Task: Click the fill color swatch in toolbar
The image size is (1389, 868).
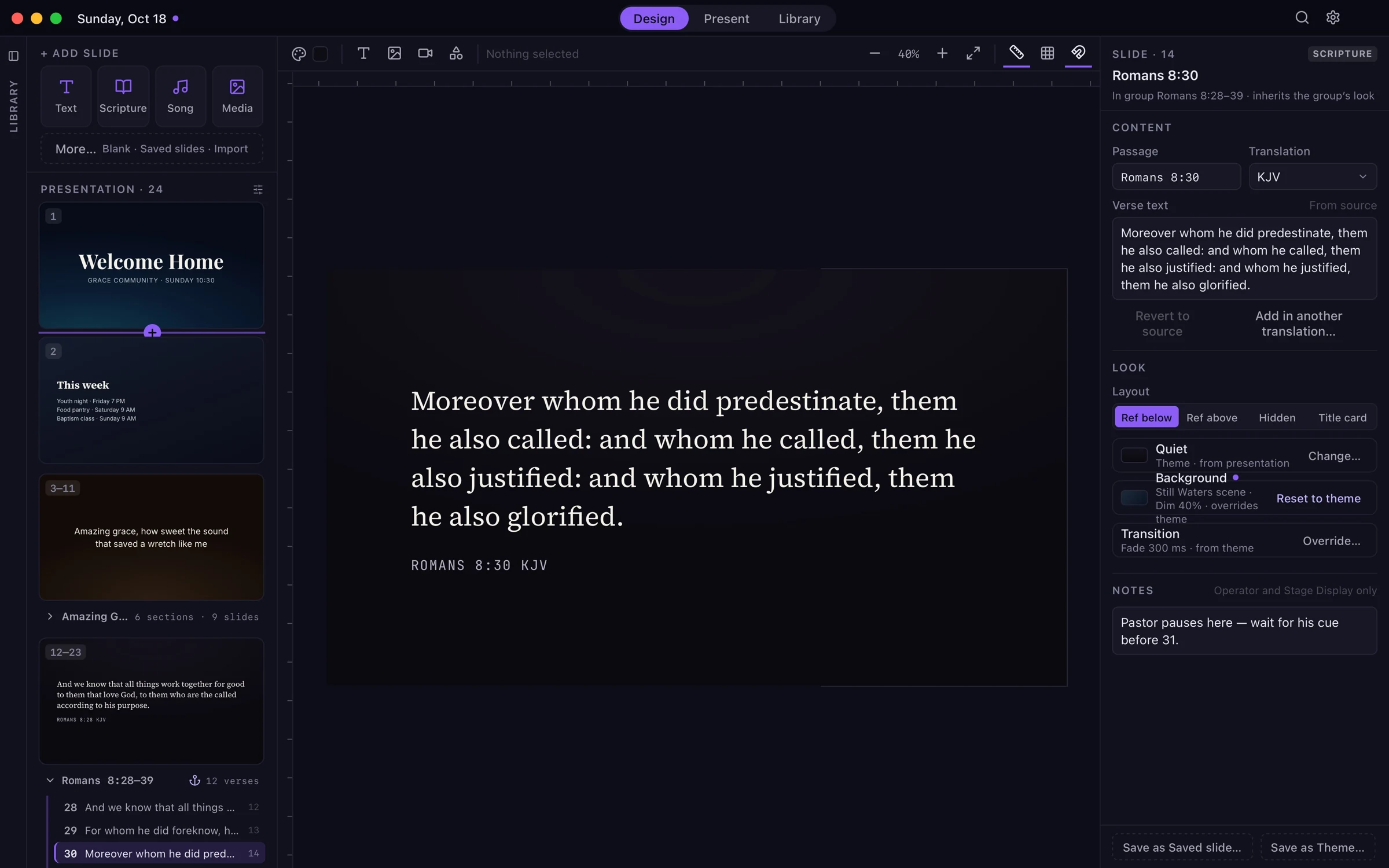Action: 320,54
